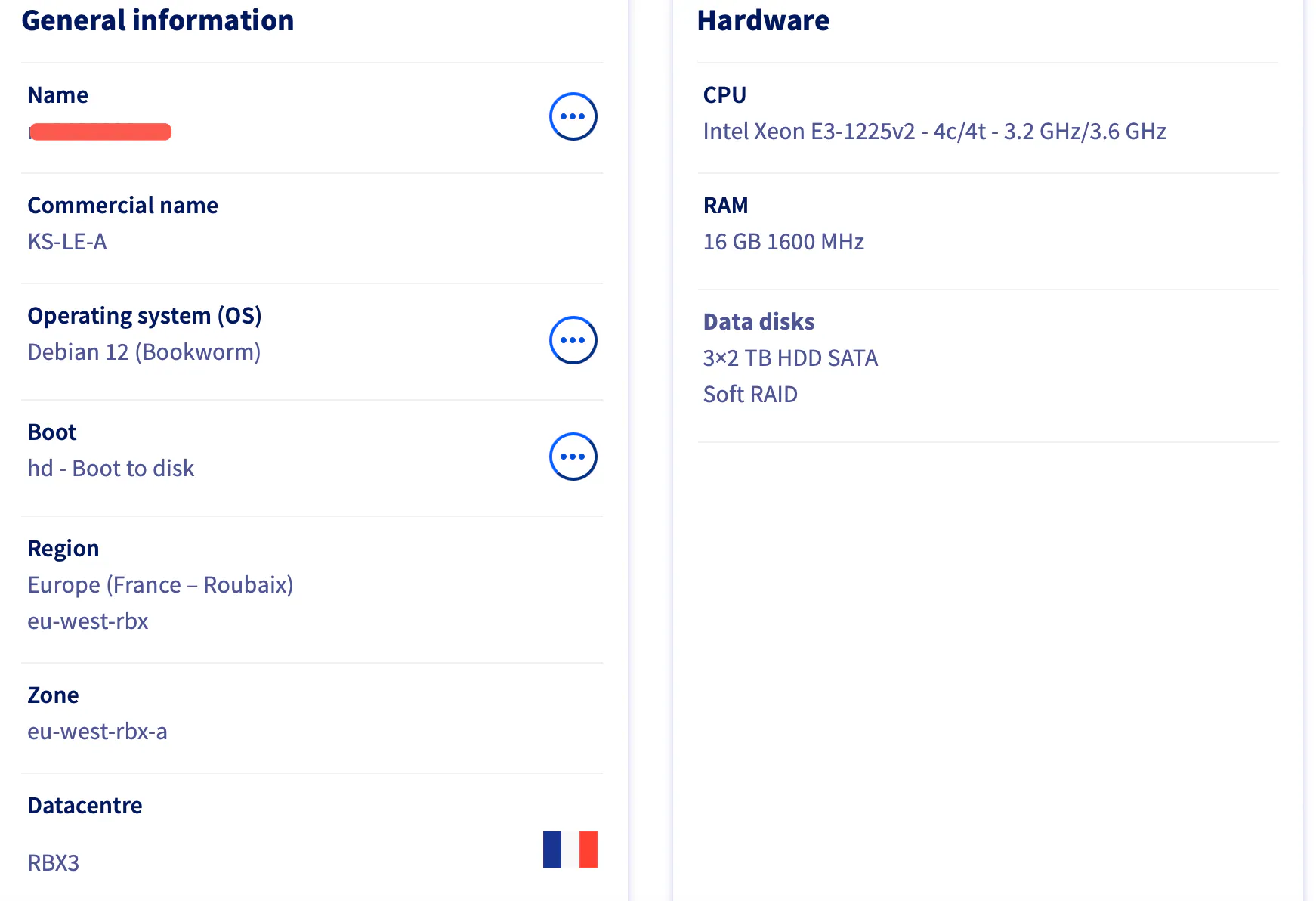The height and width of the screenshot is (901, 1316).
Task: Click the 'hd - Boot to disk' text
Action: click(x=111, y=469)
